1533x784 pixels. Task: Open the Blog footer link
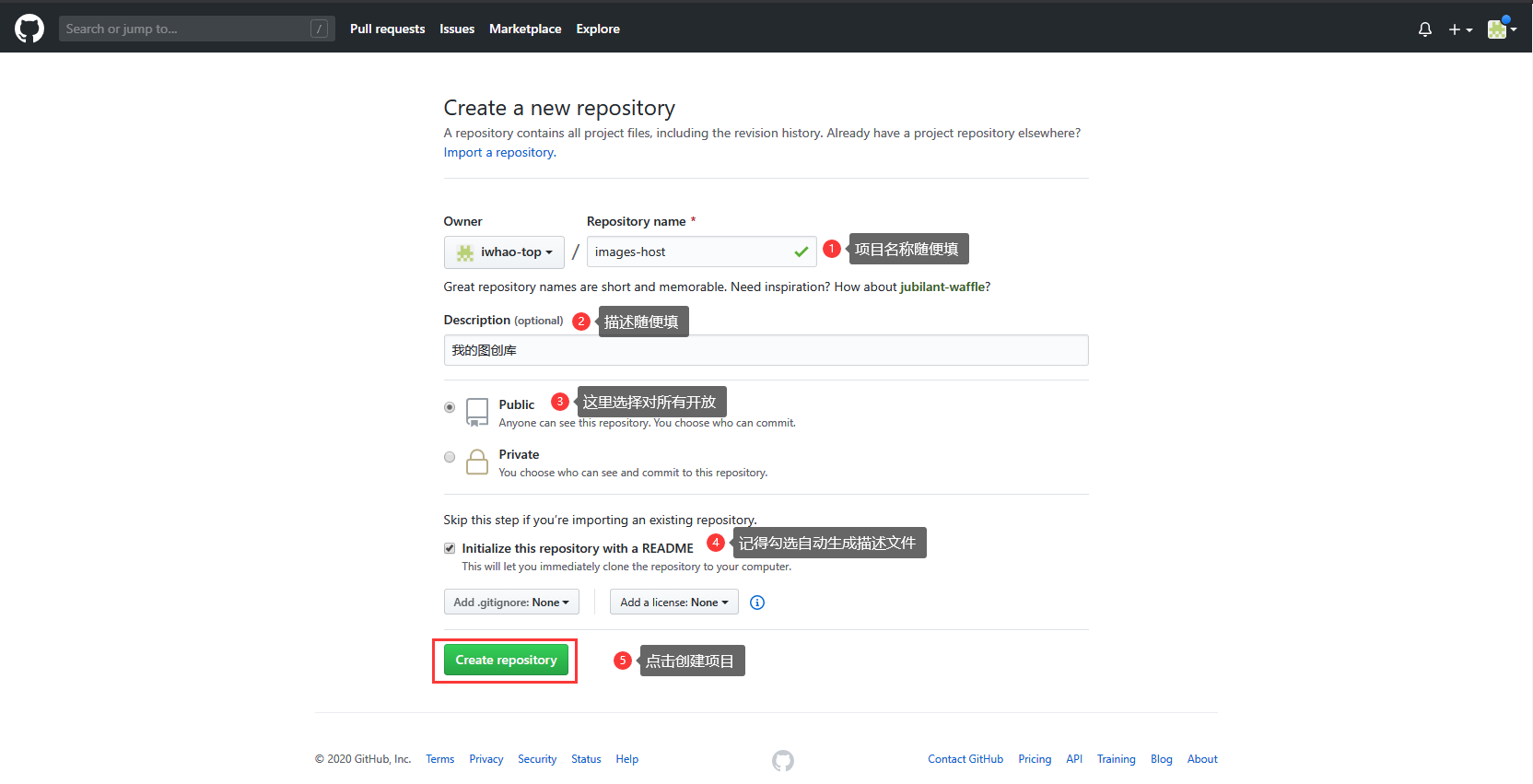[1162, 759]
